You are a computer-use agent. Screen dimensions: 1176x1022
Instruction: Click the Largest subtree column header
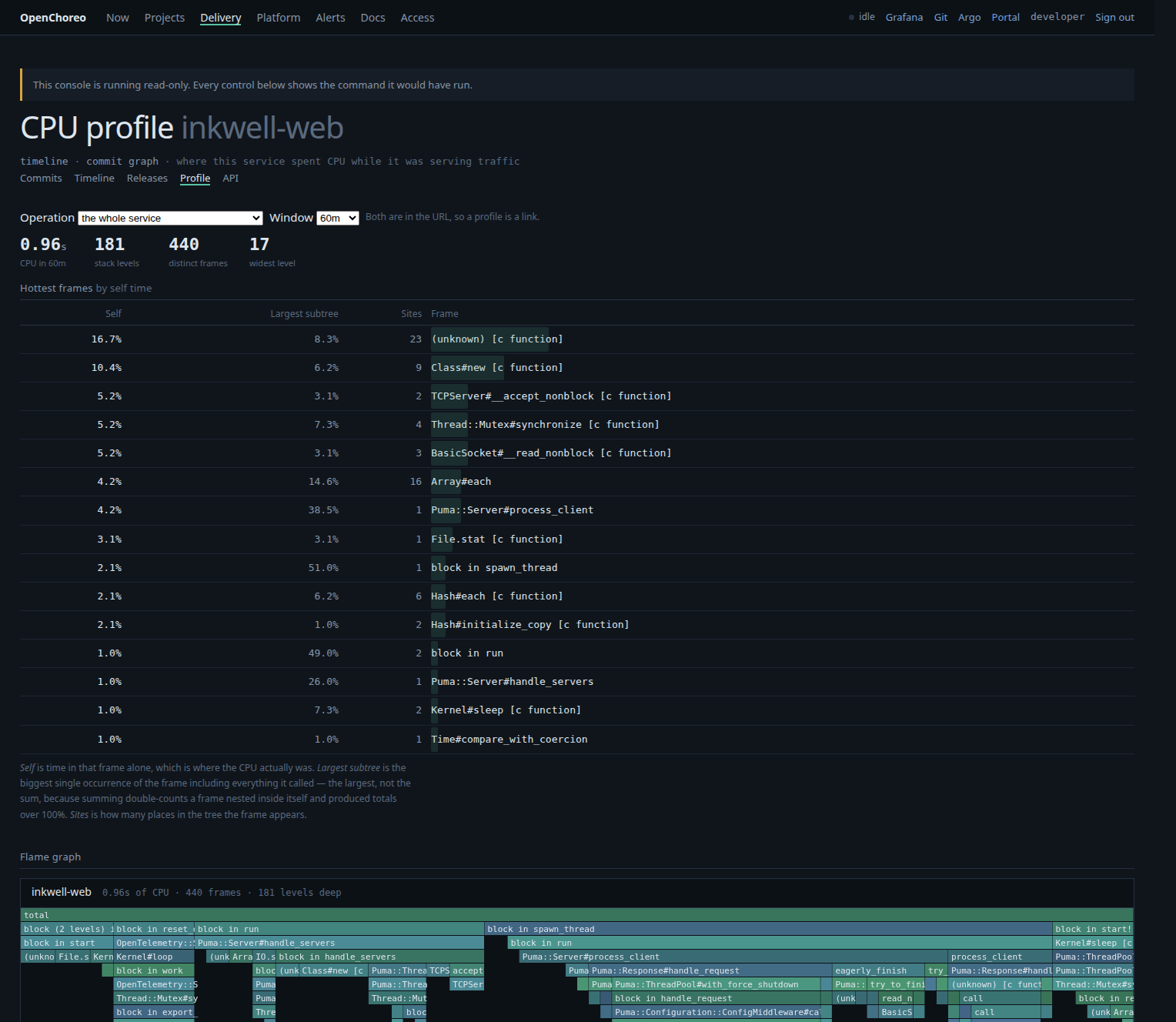[x=304, y=313]
